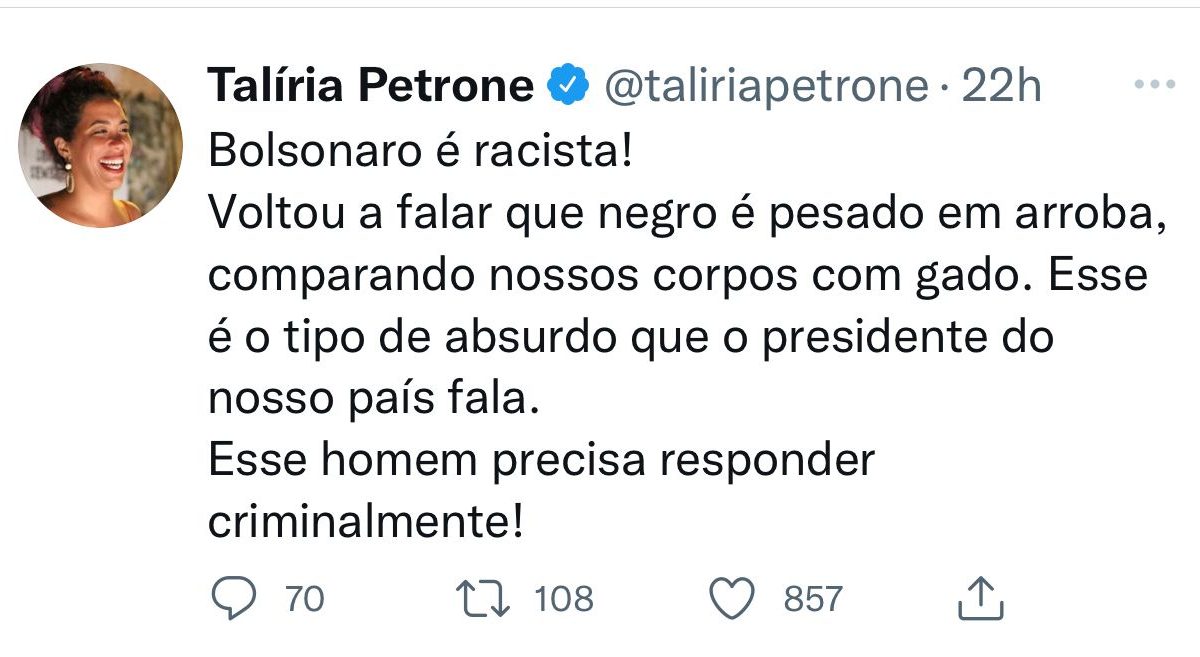Click the 108 retweets count
1200x657 pixels.
tap(564, 599)
